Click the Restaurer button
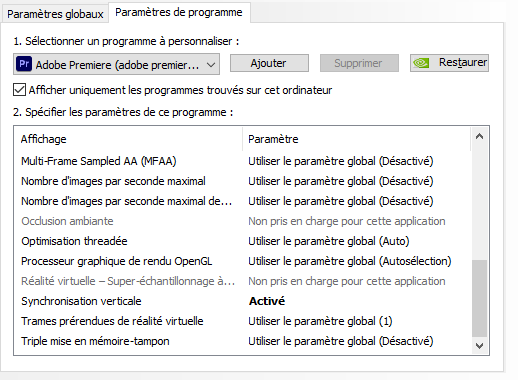 [x=449, y=63]
